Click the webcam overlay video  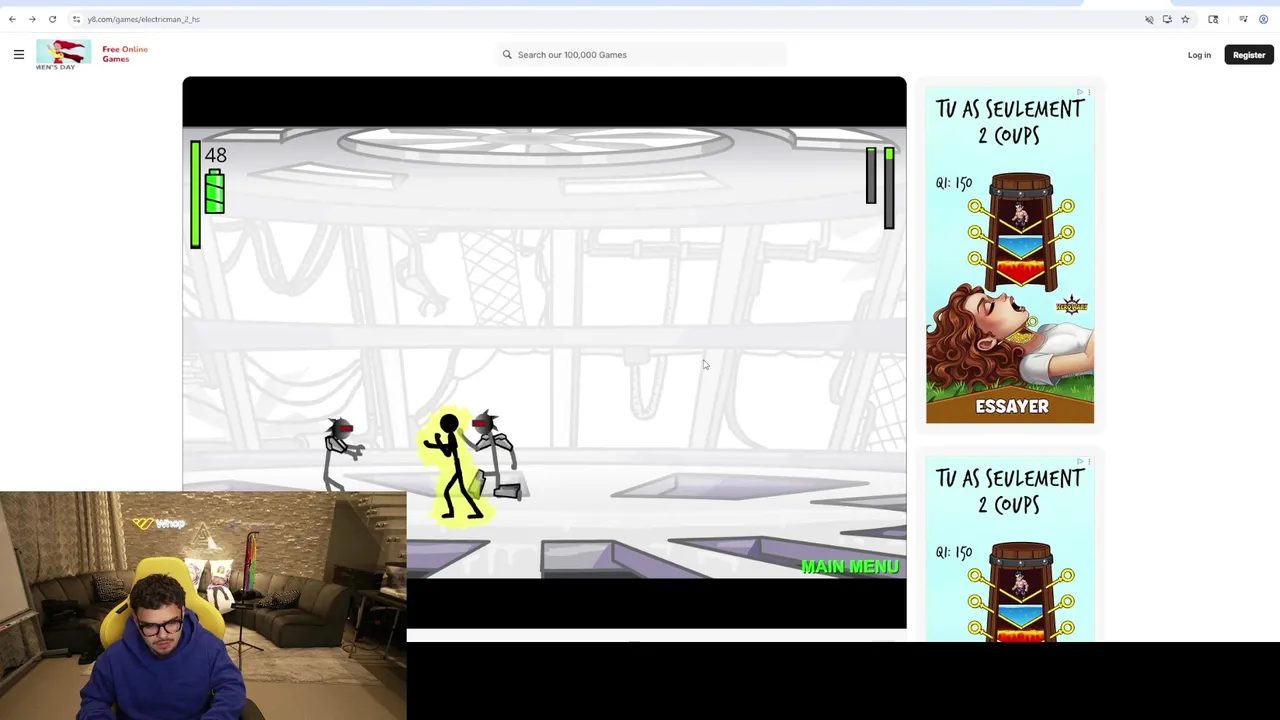(x=203, y=606)
